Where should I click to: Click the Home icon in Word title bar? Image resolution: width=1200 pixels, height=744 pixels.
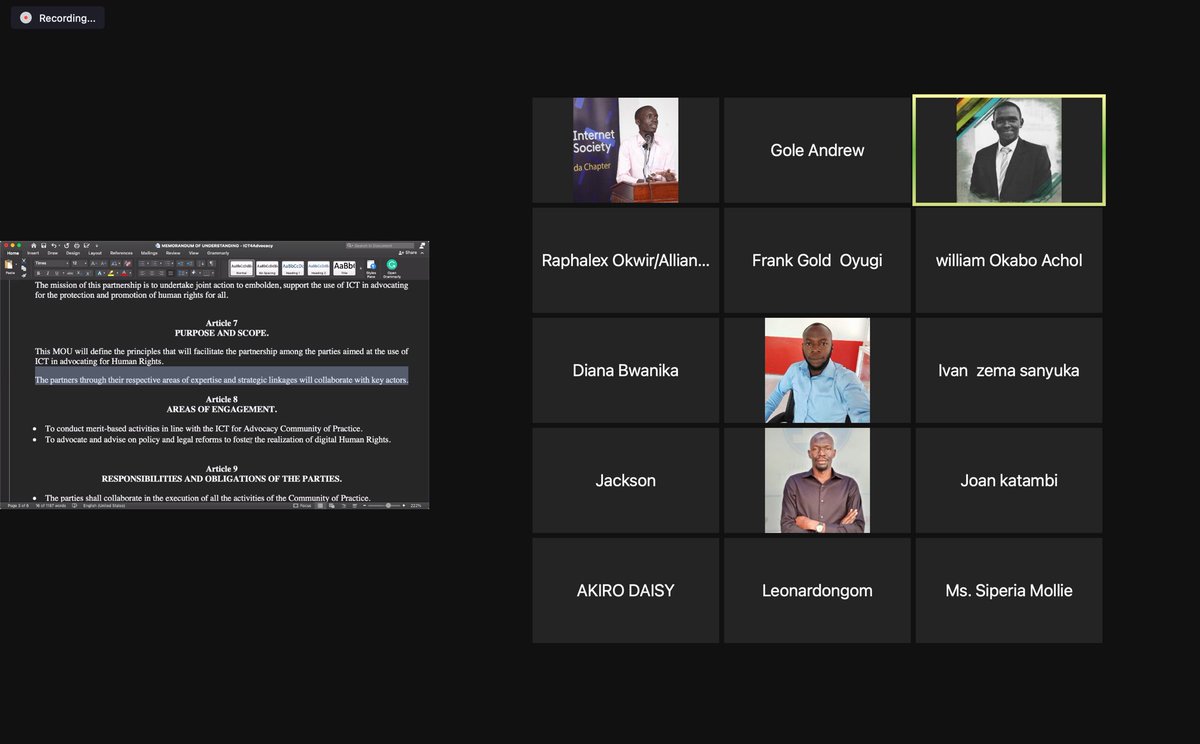[x=34, y=245]
